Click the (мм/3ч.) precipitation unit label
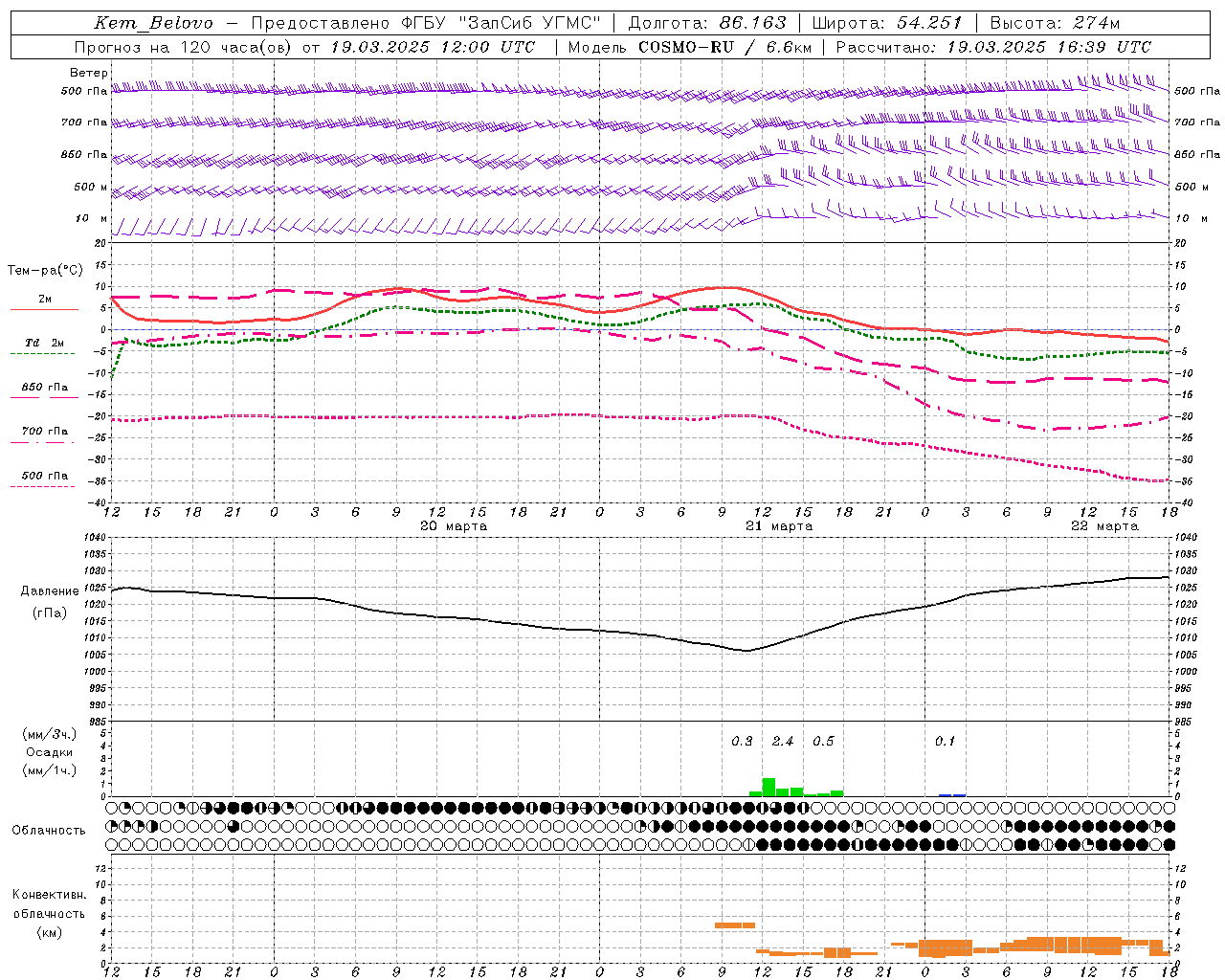 tap(49, 734)
